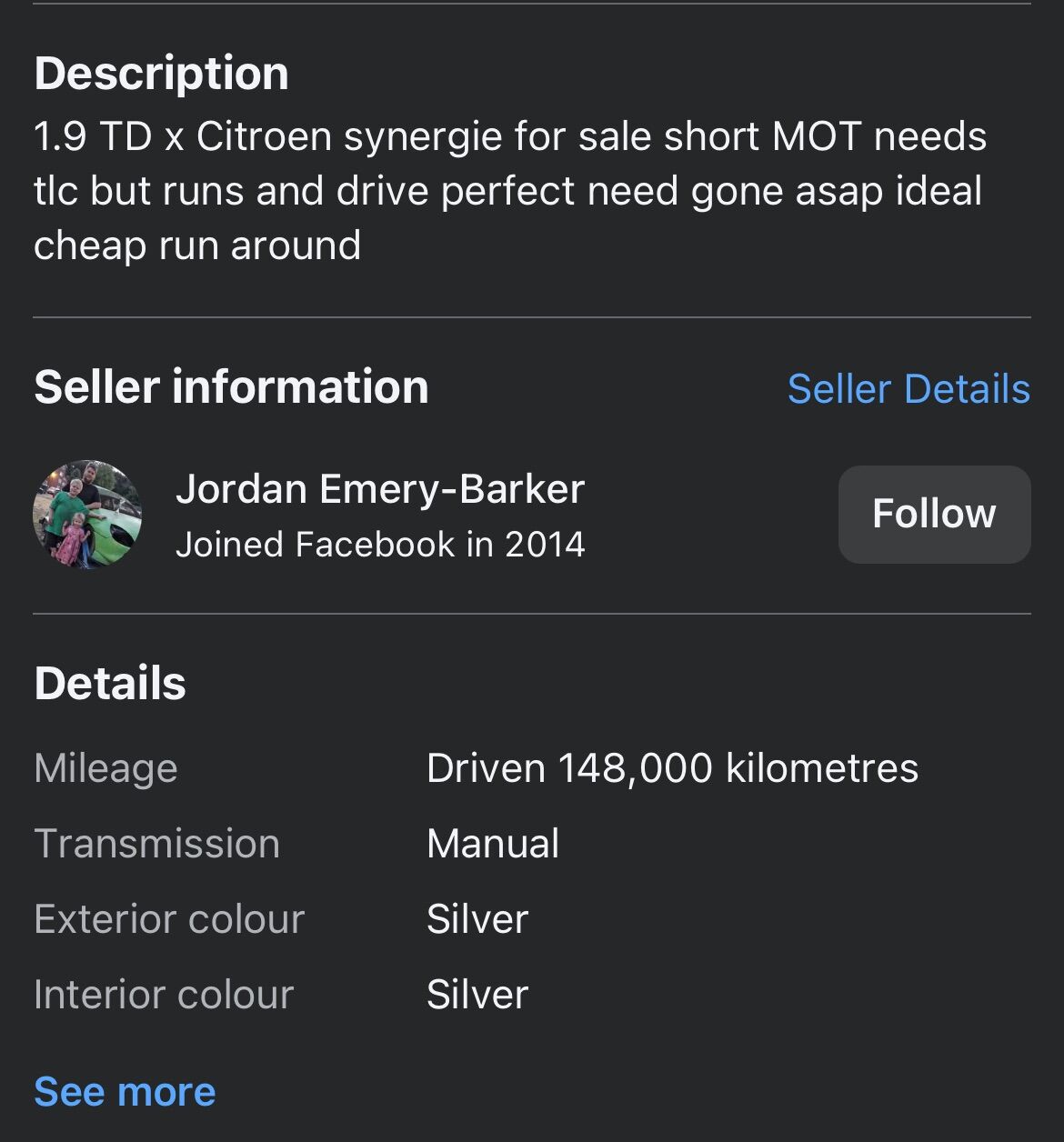Image resolution: width=1064 pixels, height=1142 pixels.
Task: Select the Driven 148,000 kilometres value
Action: (x=672, y=768)
